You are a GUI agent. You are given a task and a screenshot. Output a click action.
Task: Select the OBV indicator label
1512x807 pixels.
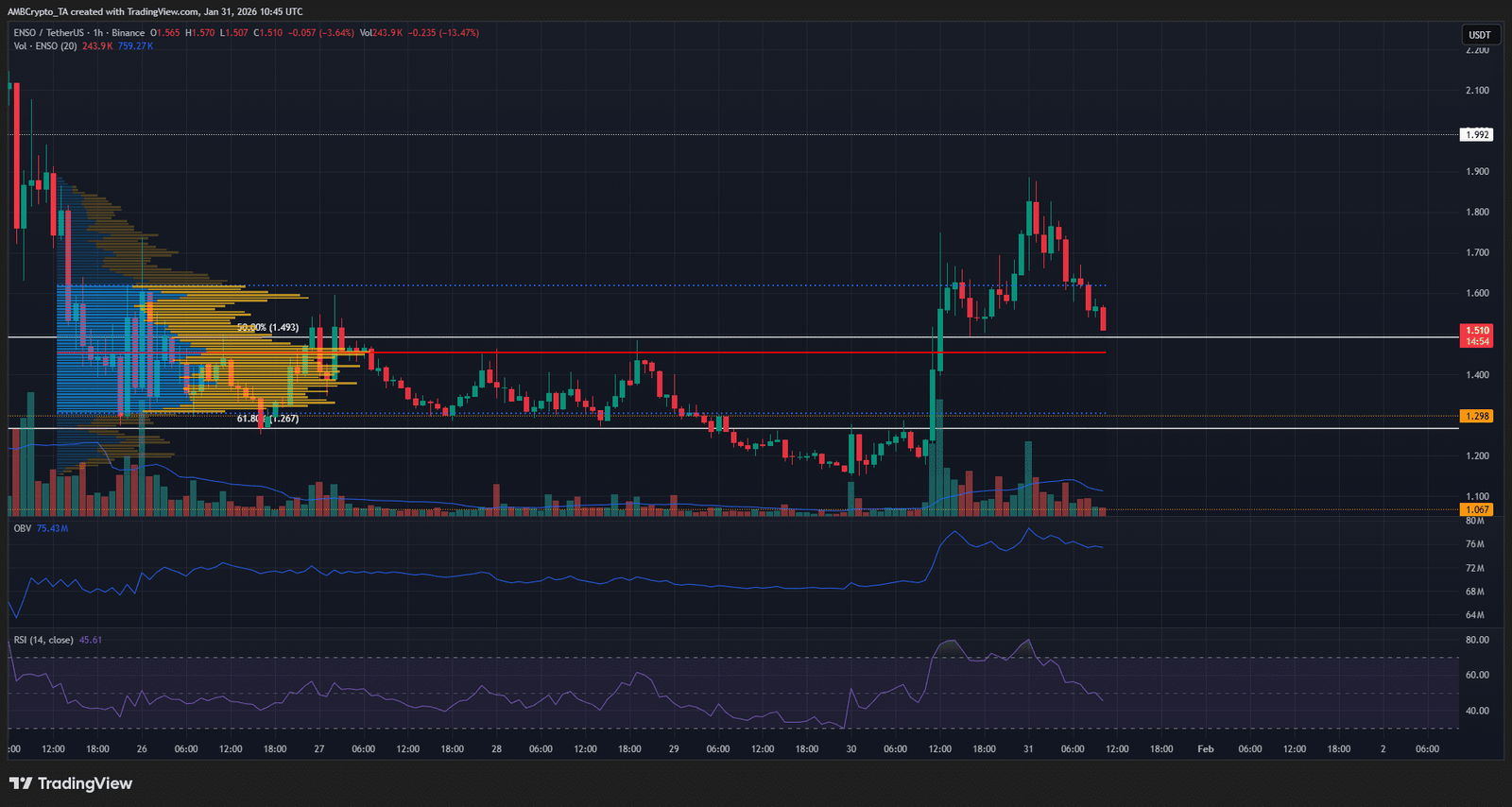(x=22, y=528)
